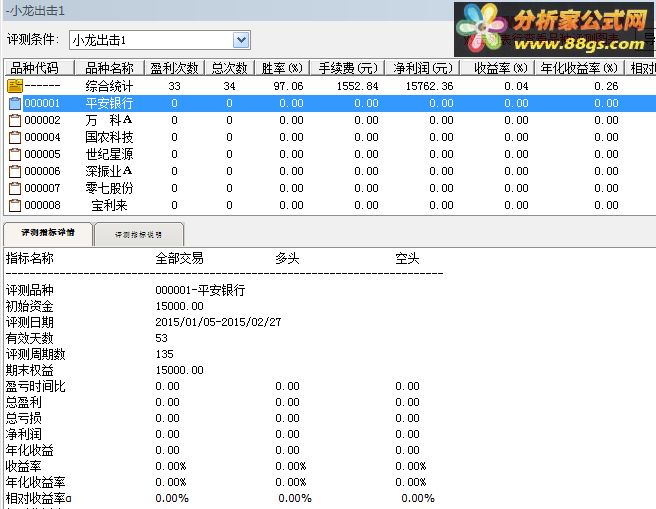The height and width of the screenshot is (509, 656).
Task: Open the 评测条件 dropdown arrow
Action: 241,40
